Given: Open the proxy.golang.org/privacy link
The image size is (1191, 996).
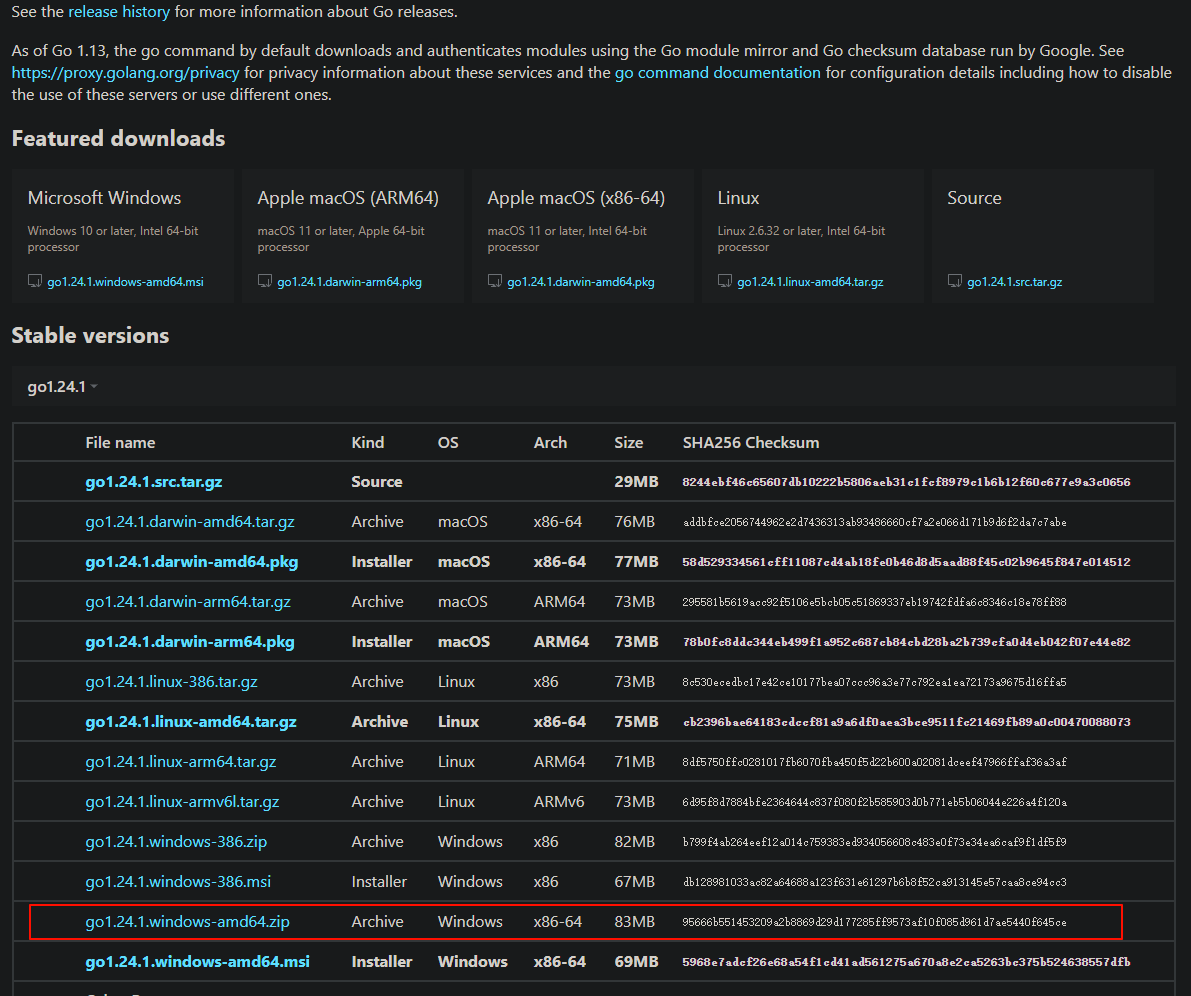Looking at the screenshot, I should click(x=125, y=73).
